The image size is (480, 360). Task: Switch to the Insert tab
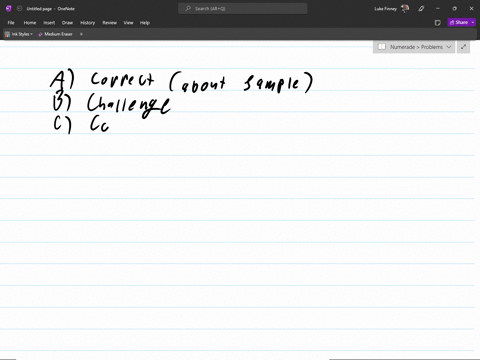point(49,23)
